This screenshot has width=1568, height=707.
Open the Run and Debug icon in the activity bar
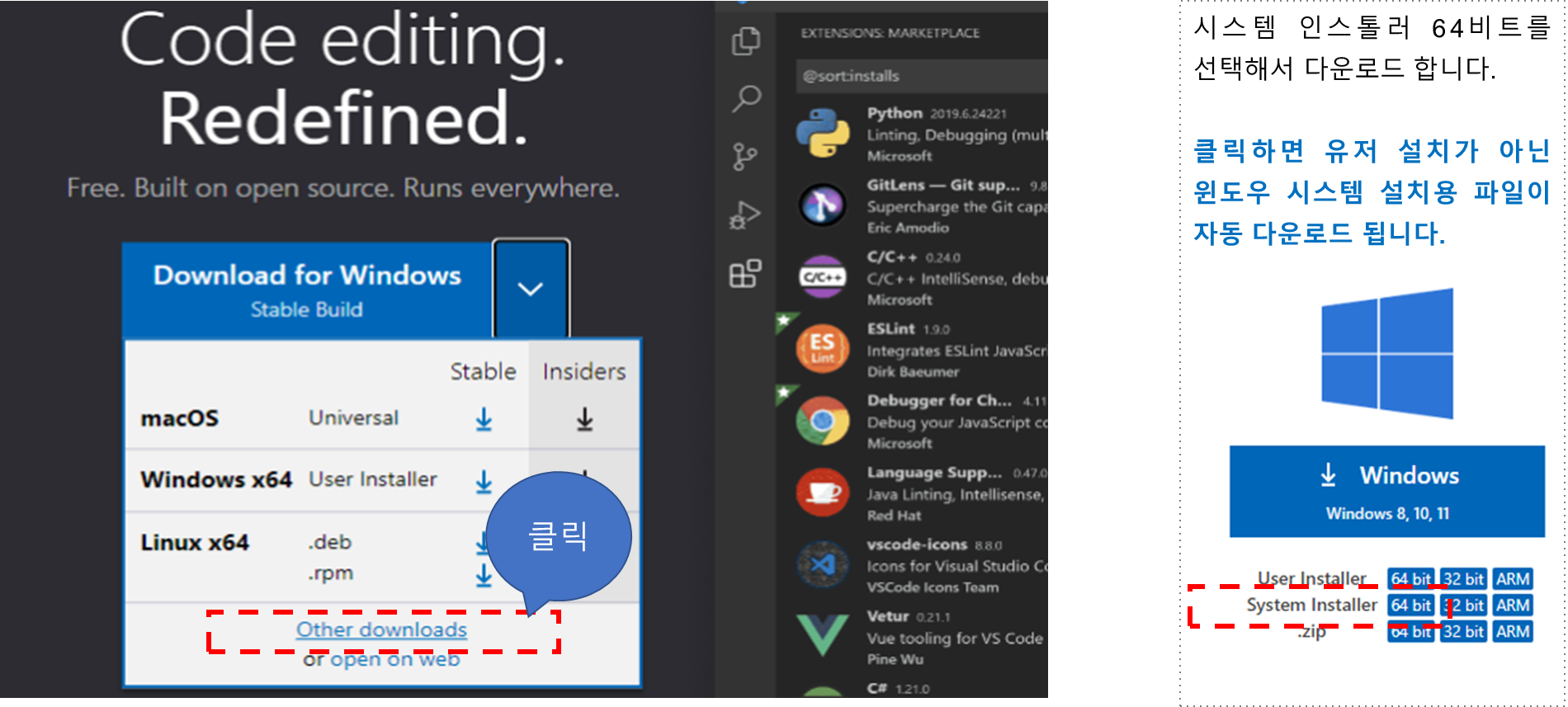tap(744, 215)
